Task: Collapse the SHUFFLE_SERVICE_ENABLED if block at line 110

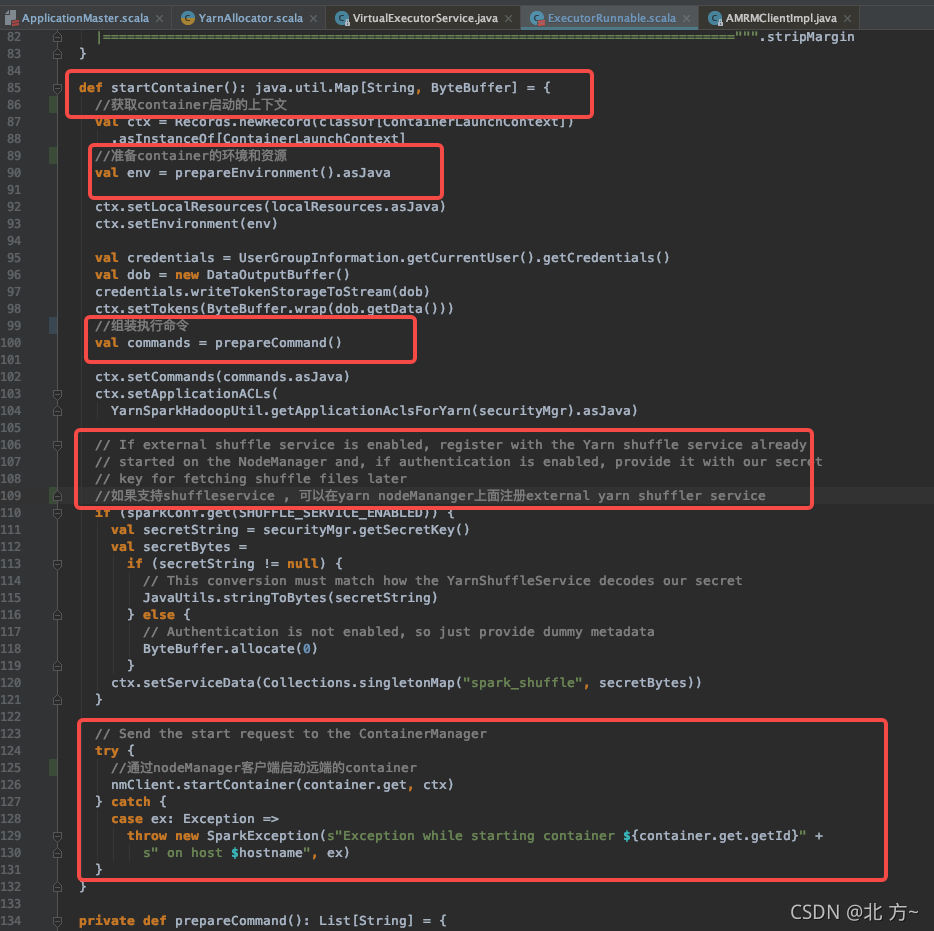Action: coord(57,513)
